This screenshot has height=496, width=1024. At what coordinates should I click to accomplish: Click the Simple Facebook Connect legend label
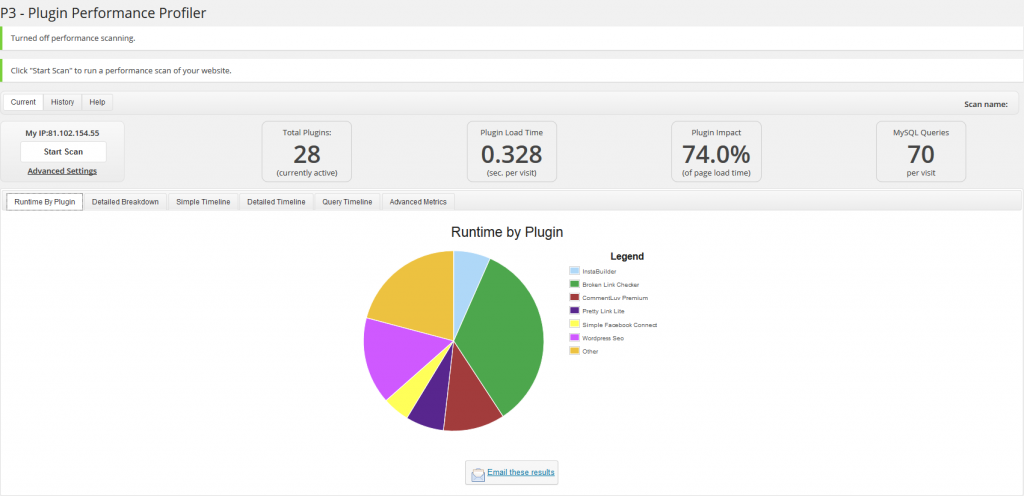(619, 324)
